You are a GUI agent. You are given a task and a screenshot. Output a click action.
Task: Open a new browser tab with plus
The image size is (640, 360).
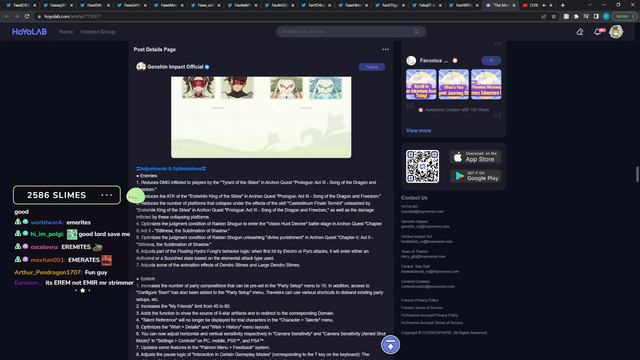coord(562,5)
